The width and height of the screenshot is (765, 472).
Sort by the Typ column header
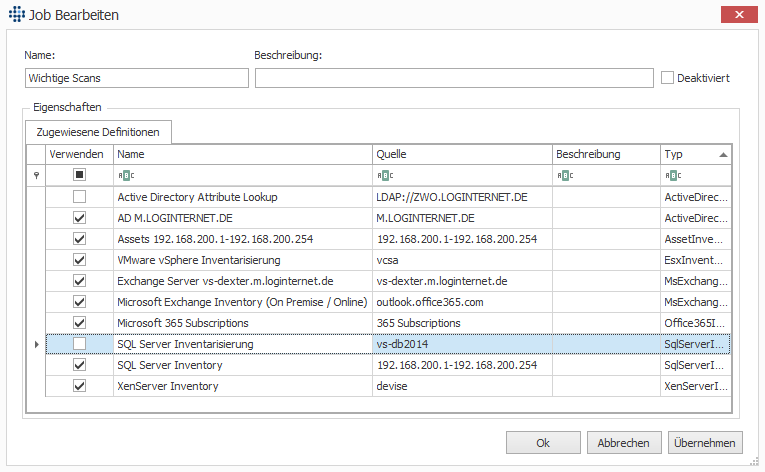[696, 154]
